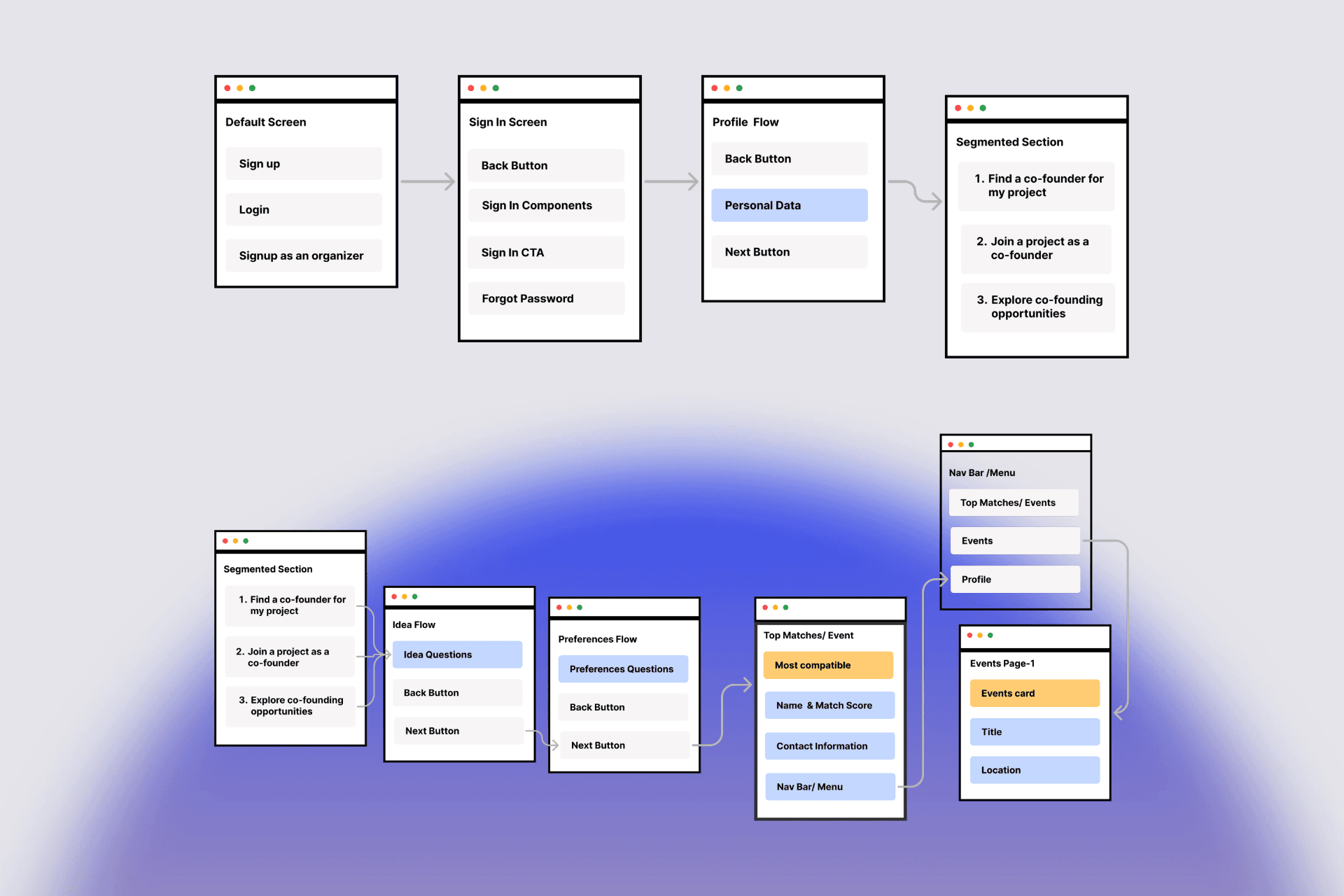Select Preferences Questions block
This screenshot has width=1344, height=896.
click(x=623, y=669)
